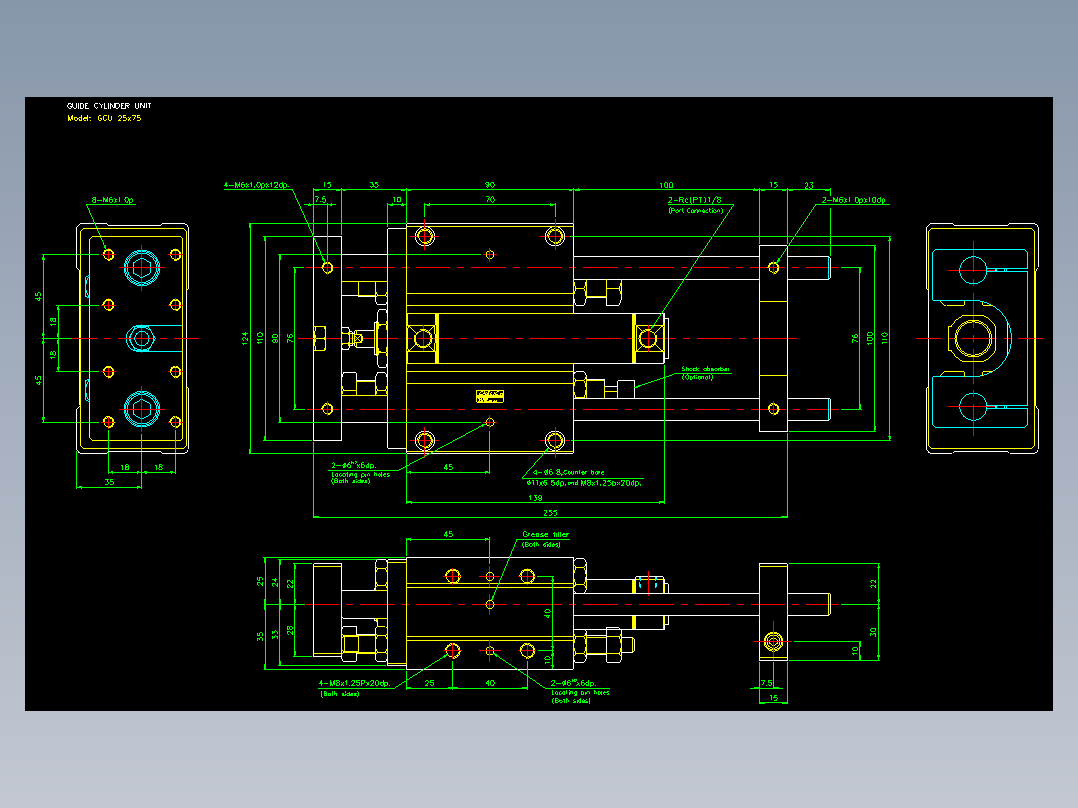Select the "33" vertical dimension
Image resolution: width=1078 pixels, height=808 pixels.
[275, 635]
